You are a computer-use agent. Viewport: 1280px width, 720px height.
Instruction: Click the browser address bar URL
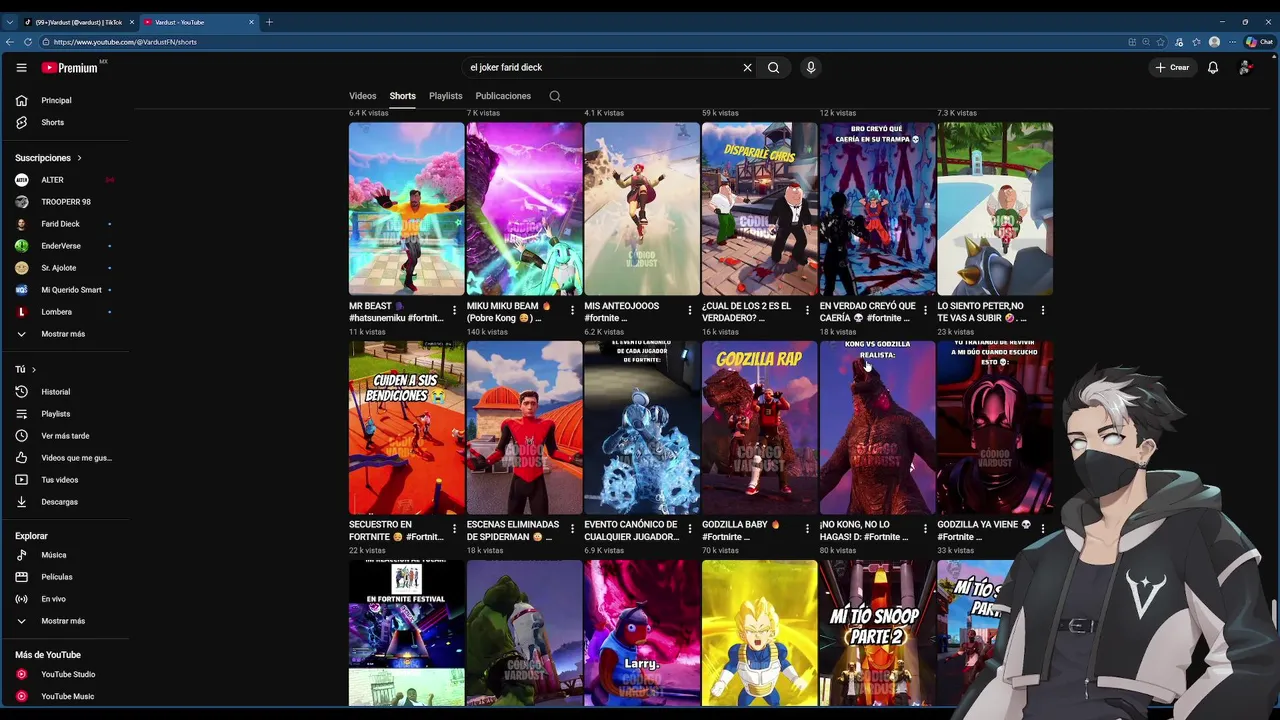pyautogui.click(x=125, y=42)
